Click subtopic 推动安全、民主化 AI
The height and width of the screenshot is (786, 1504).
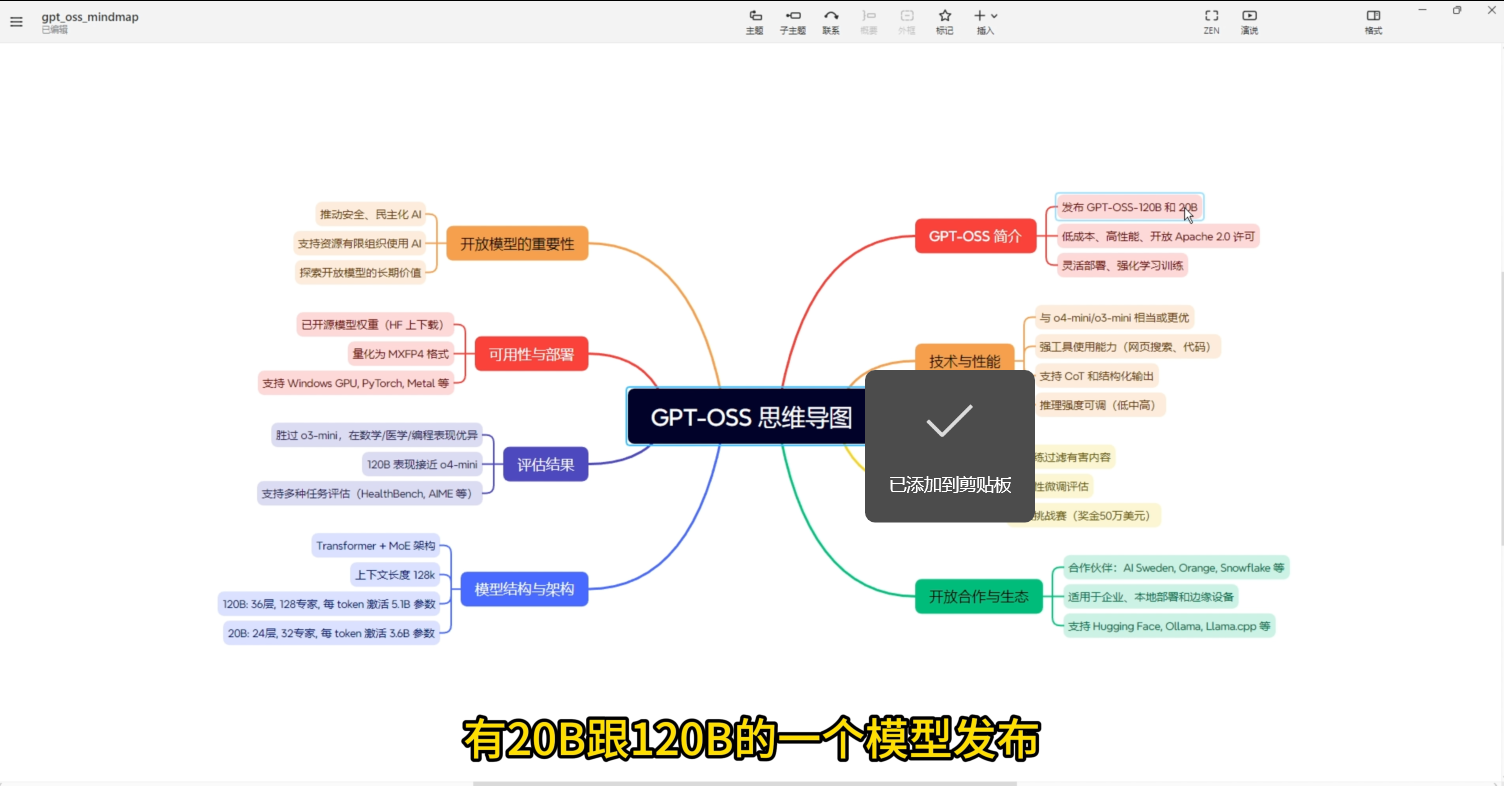coord(370,214)
